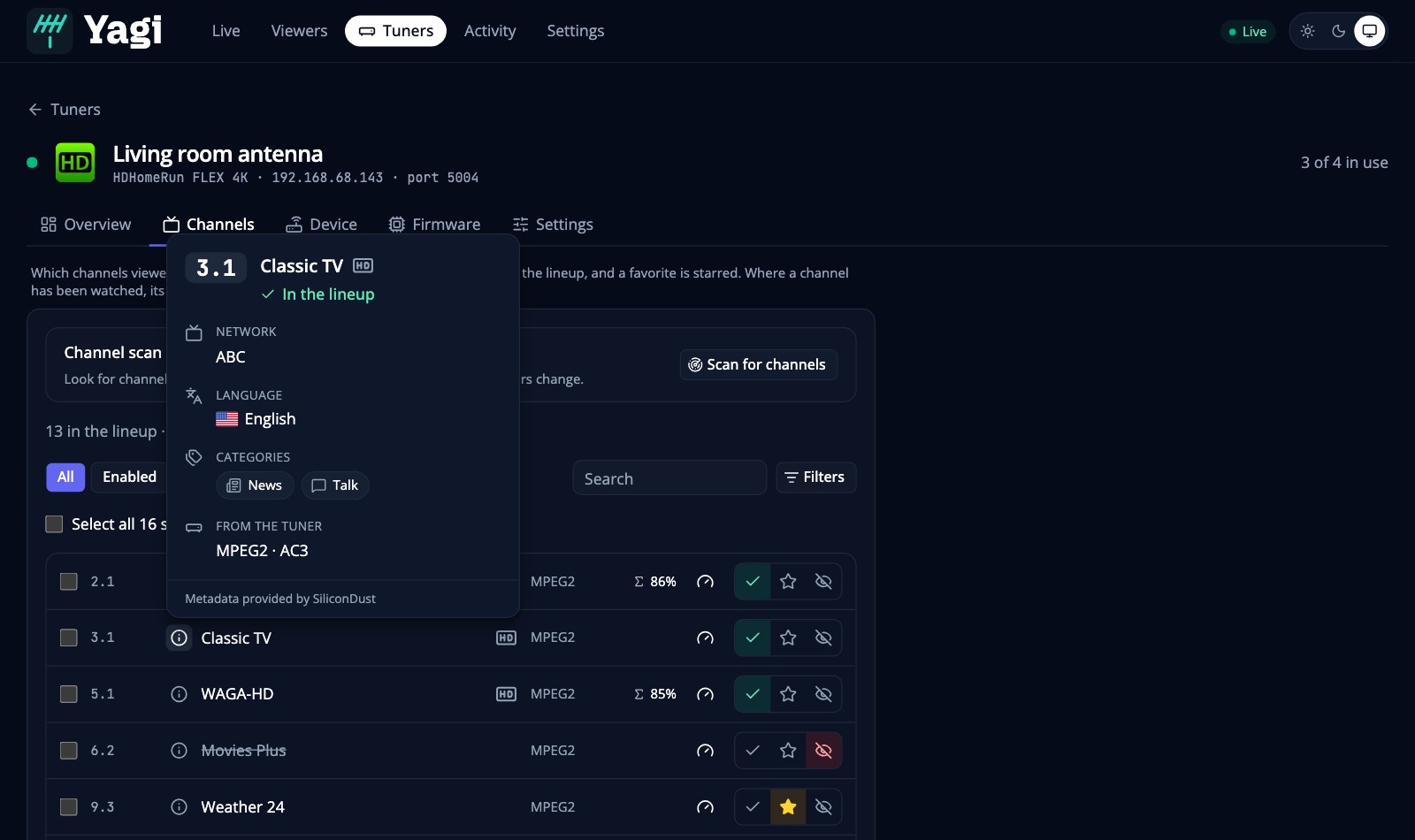The image size is (1415, 840).
Task: Favorite WAGA-HD with star icon
Action: tap(788, 694)
